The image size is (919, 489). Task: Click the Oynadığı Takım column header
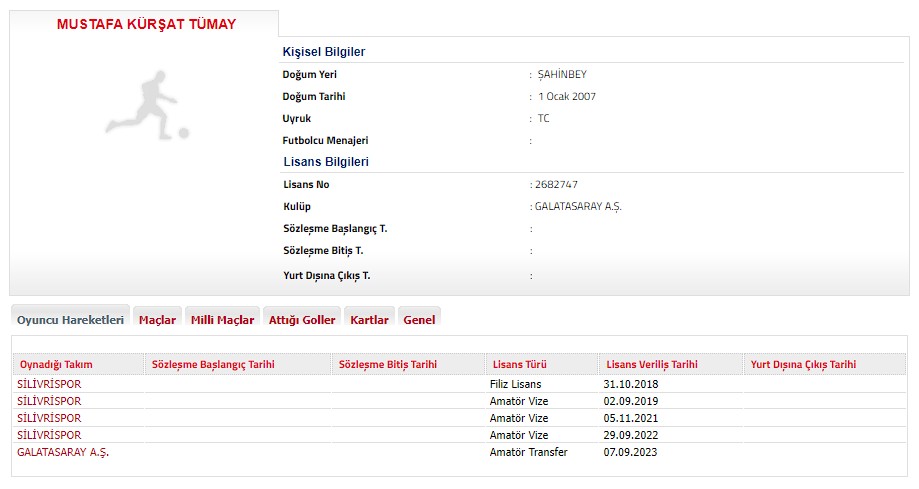click(x=57, y=365)
